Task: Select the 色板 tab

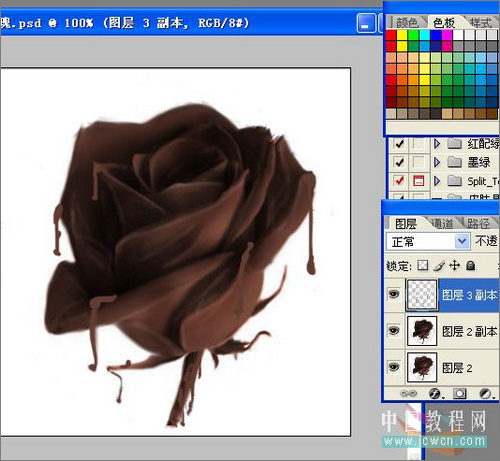Action: coord(444,23)
